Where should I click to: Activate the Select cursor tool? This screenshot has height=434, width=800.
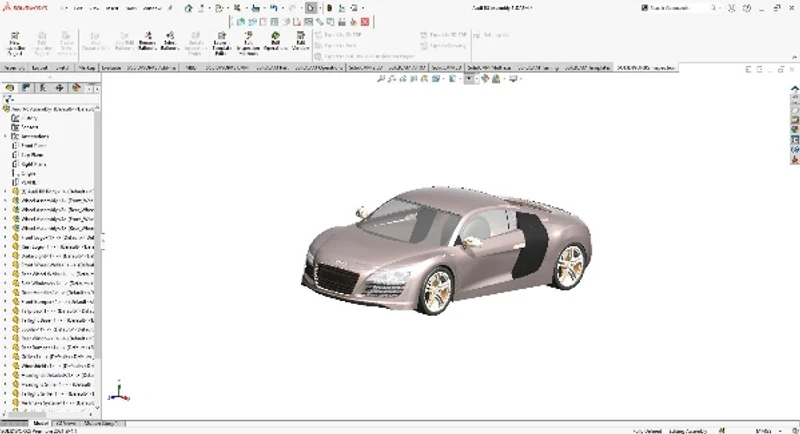[311, 8]
